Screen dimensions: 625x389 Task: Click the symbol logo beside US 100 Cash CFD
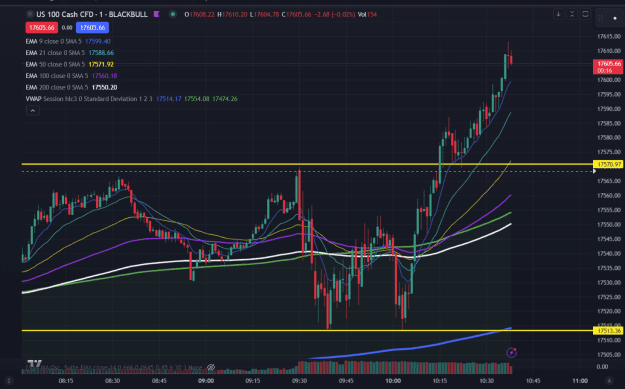[29, 14]
